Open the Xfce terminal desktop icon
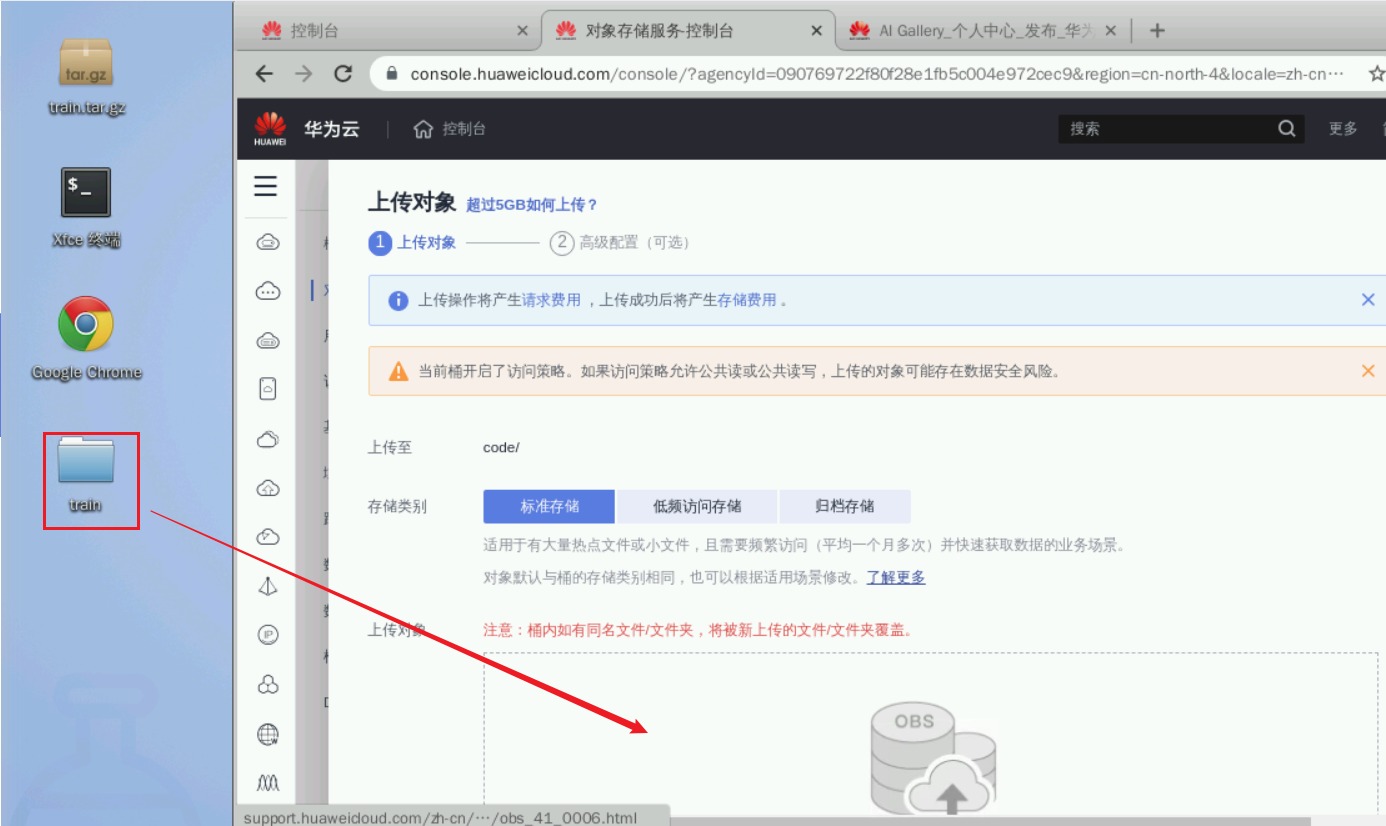Viewport: 1386px width, 826px height. click(86, 193)
